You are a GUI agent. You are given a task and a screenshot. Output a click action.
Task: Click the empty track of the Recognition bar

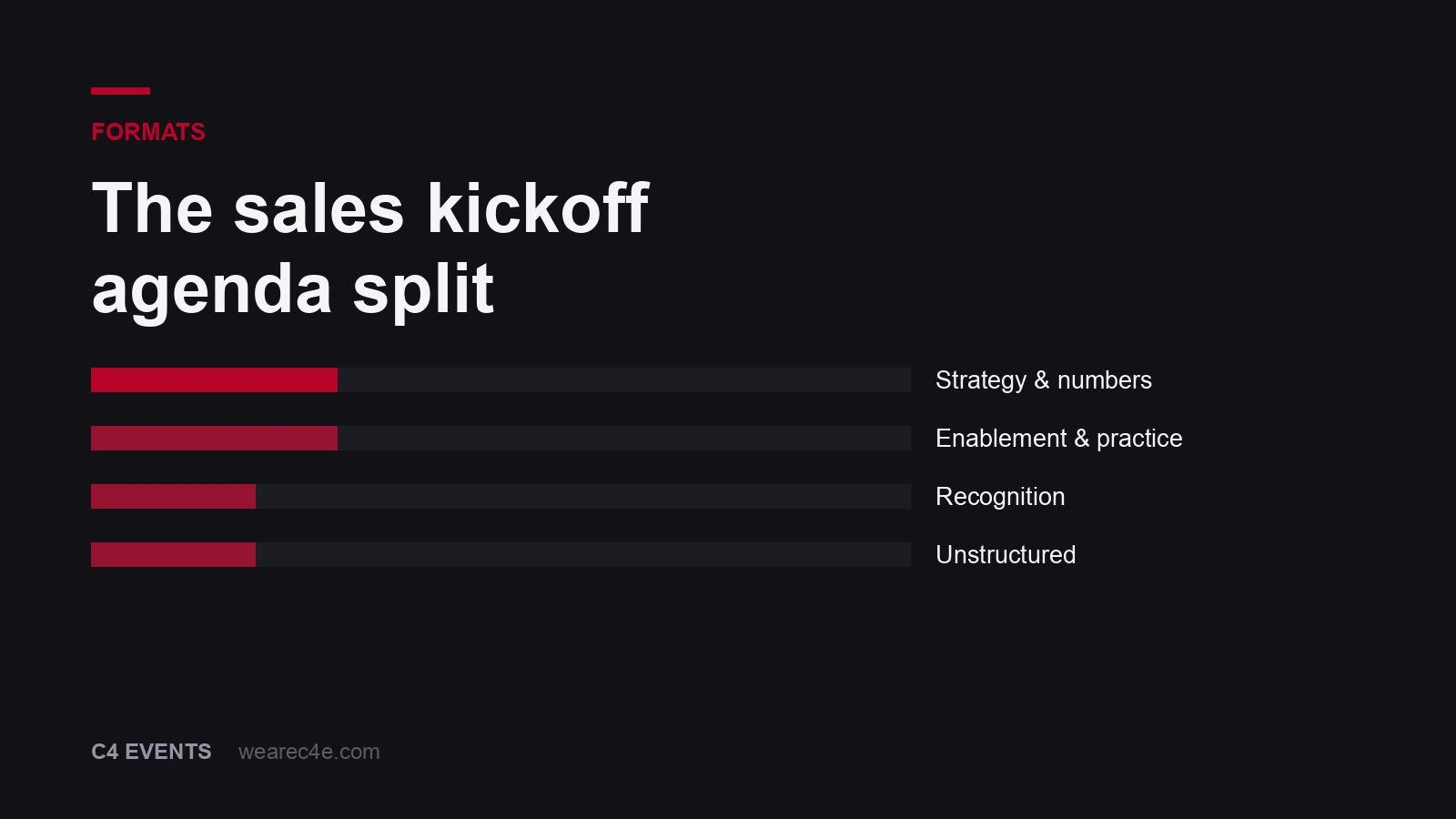click(583, 497)
